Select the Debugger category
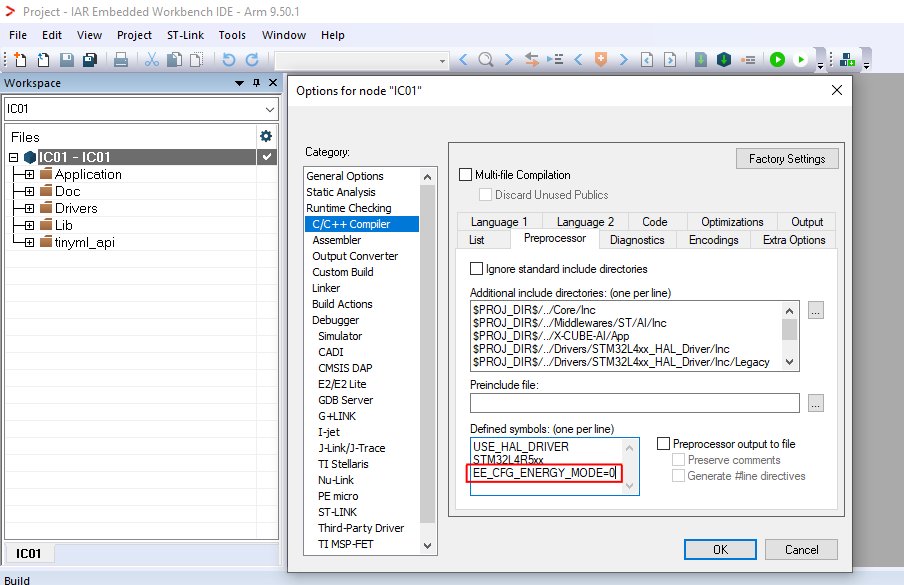The width and height of the screenshot is (904, 585). tap(336, 320)
